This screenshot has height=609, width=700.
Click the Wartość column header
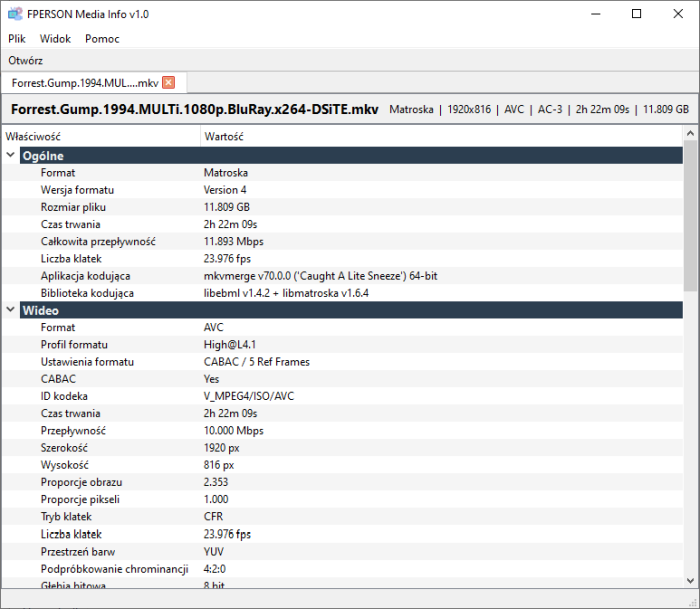tap(442, 136)
